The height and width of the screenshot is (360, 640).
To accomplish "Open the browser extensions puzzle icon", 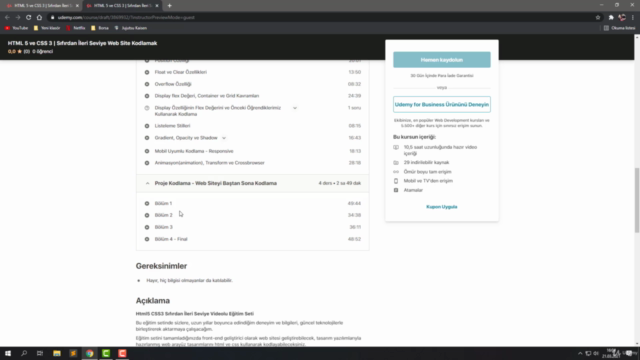I will pyautogui.click(x=611, y=18).
